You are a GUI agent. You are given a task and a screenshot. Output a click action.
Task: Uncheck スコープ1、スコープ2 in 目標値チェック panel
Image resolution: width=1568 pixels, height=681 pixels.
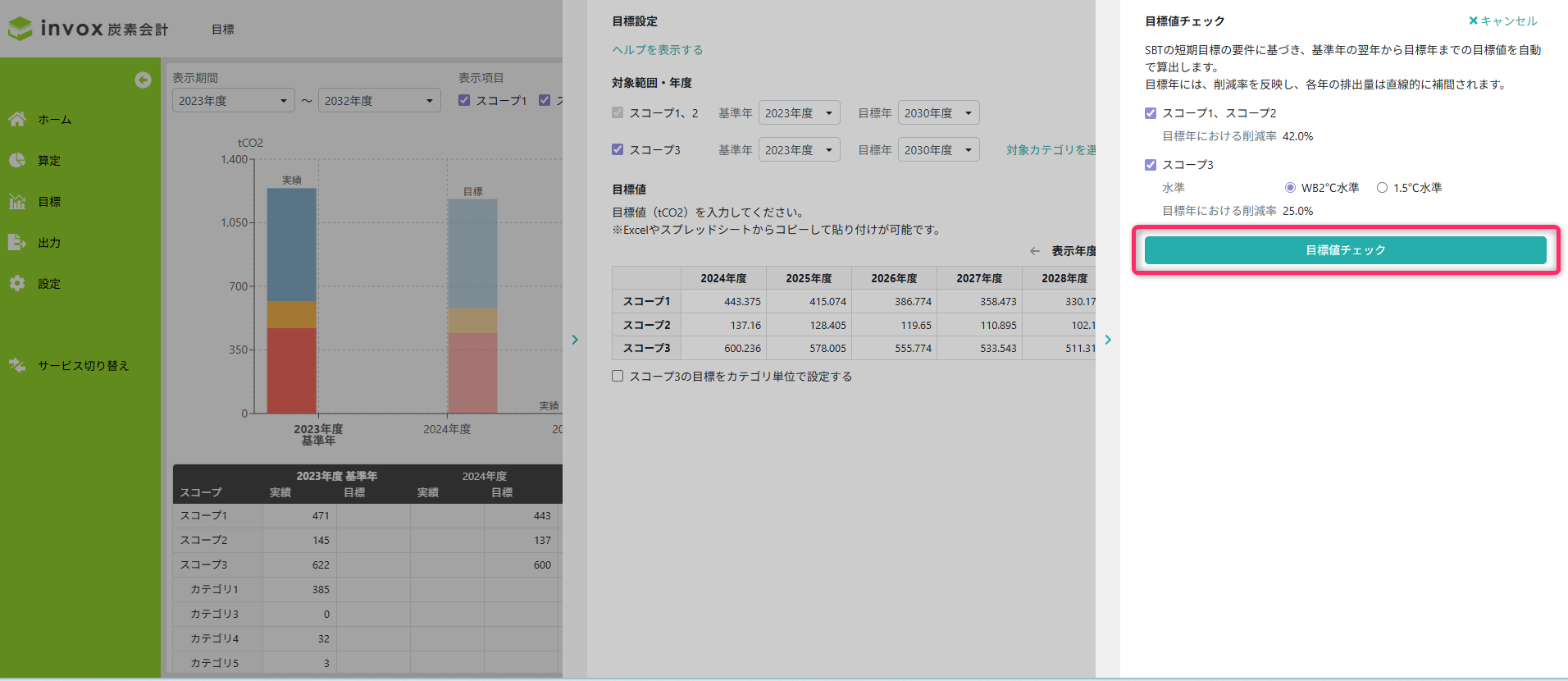point(1151,113)
